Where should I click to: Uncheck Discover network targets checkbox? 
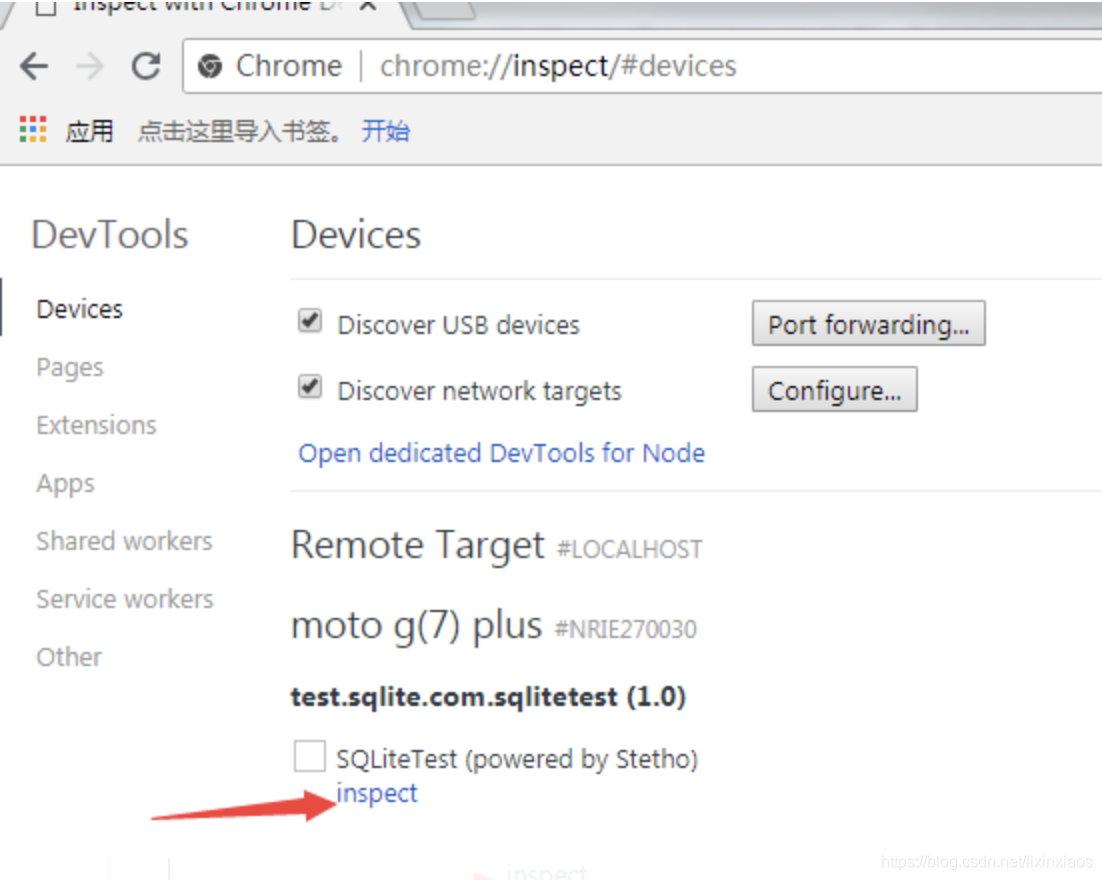(310, 387)
